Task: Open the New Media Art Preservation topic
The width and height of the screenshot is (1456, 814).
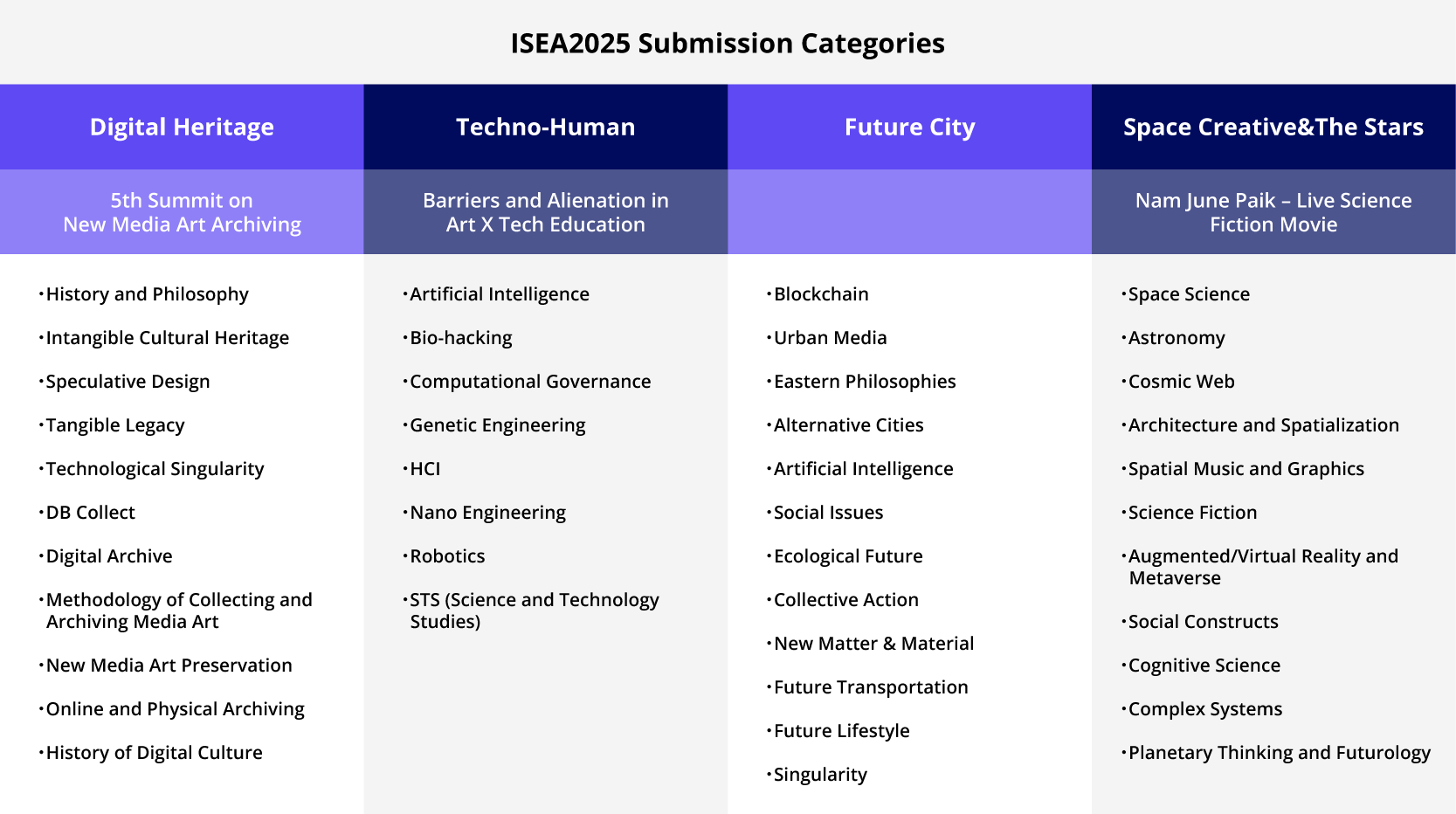Action: pos(169,666)
